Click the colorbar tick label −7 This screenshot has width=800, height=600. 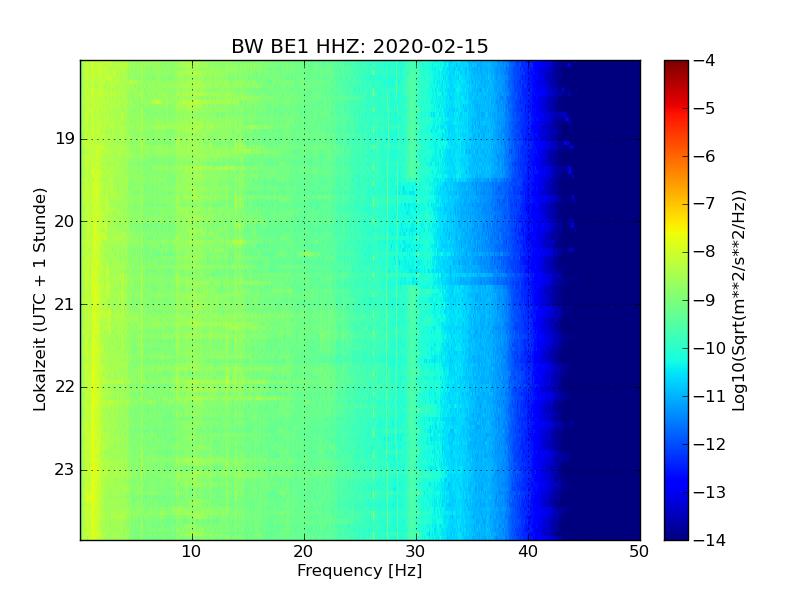pyautogui.click(x=705, y=204)
